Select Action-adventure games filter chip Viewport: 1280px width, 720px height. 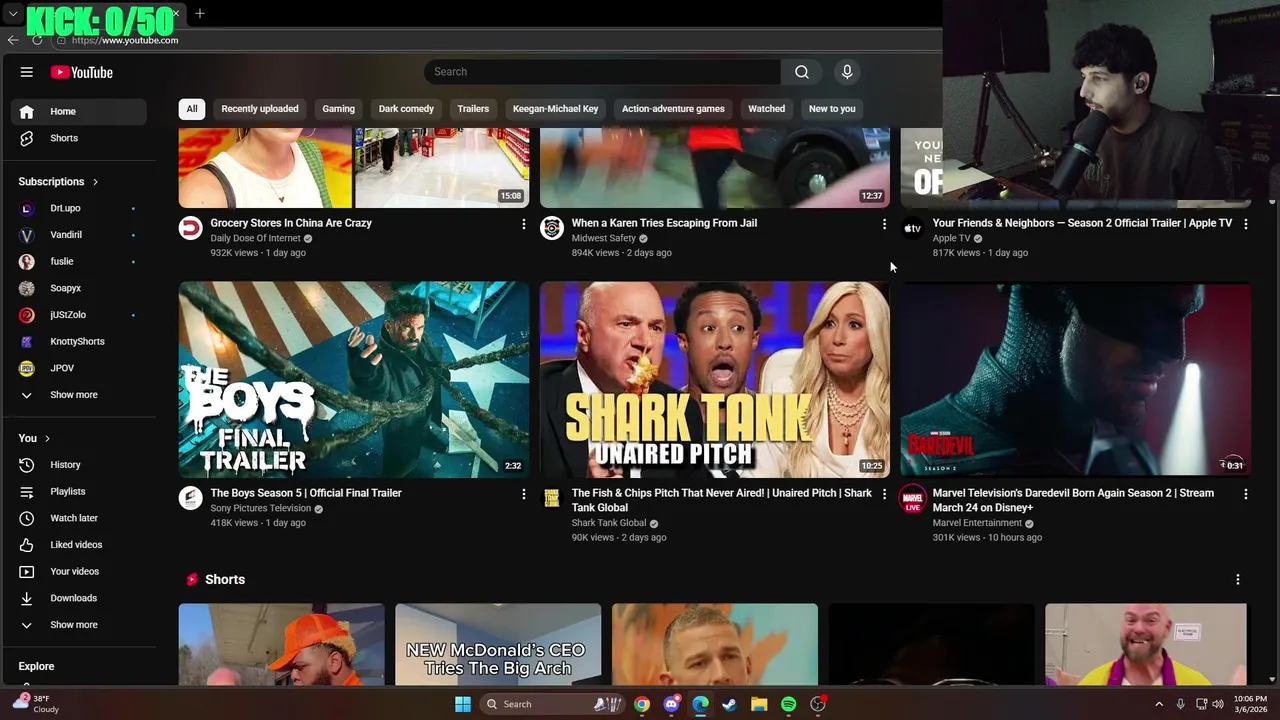click(x=673, y=109)
